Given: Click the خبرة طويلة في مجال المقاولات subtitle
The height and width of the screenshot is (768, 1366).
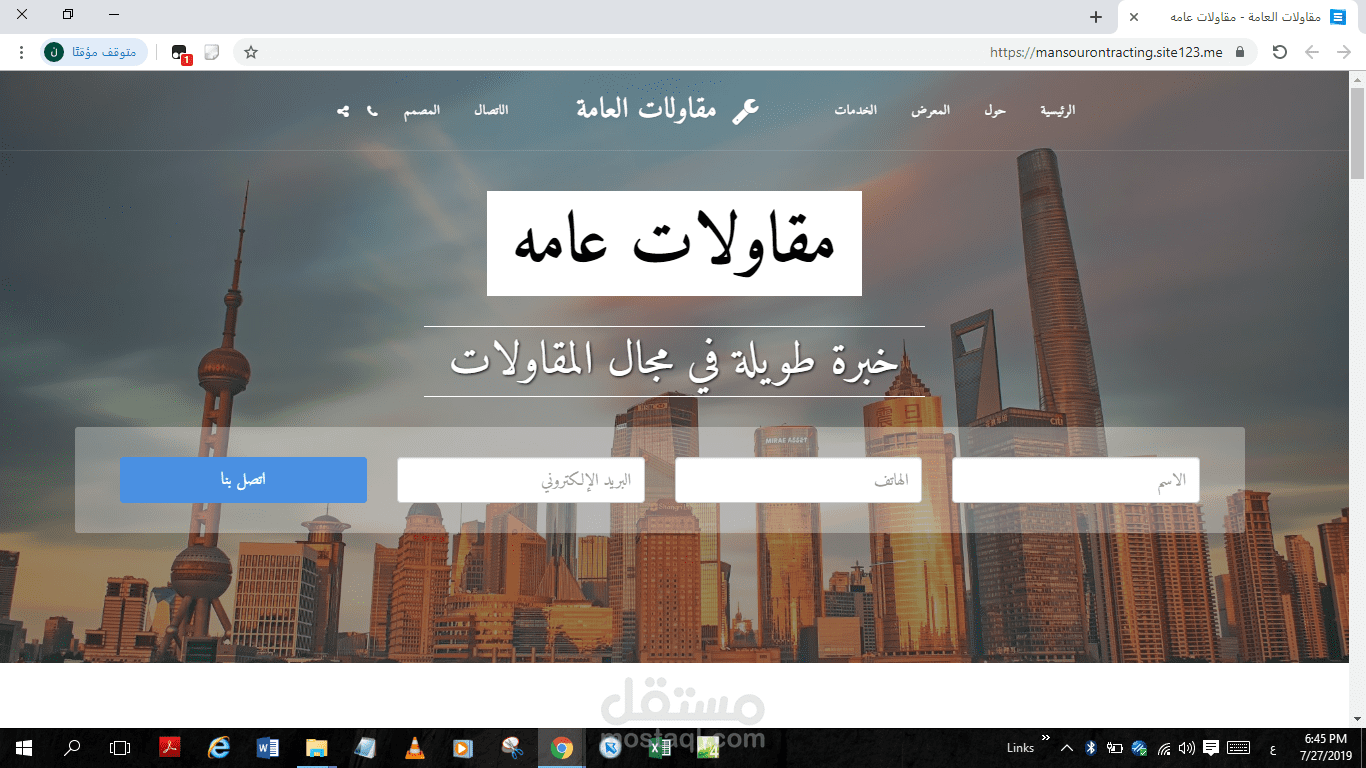Looking at the screenshot, I should [x=674, y=361].
